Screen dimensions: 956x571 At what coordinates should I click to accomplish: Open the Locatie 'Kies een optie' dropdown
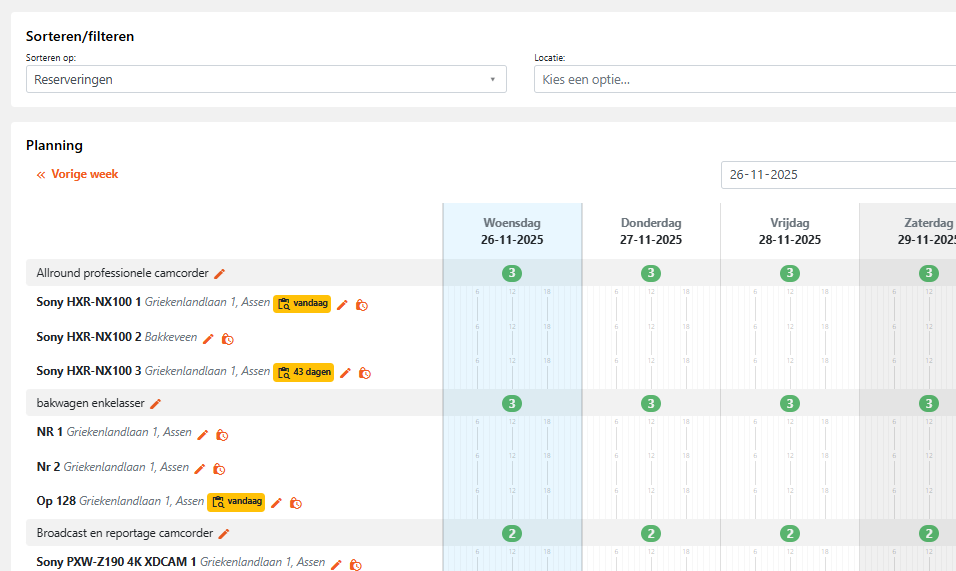[744, 79]
